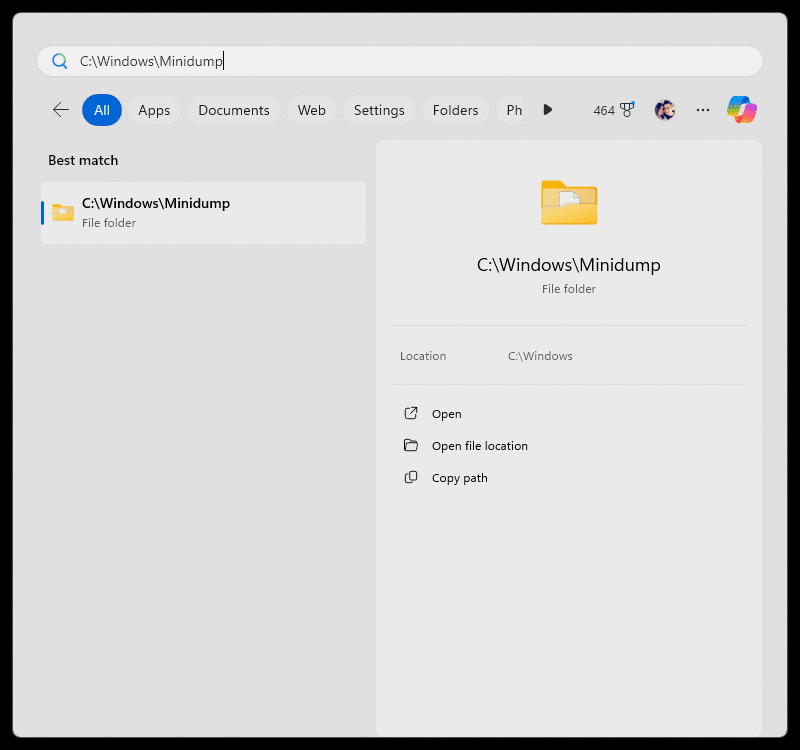
Task: Click the Copy path icon
Action: pos(411,478)
